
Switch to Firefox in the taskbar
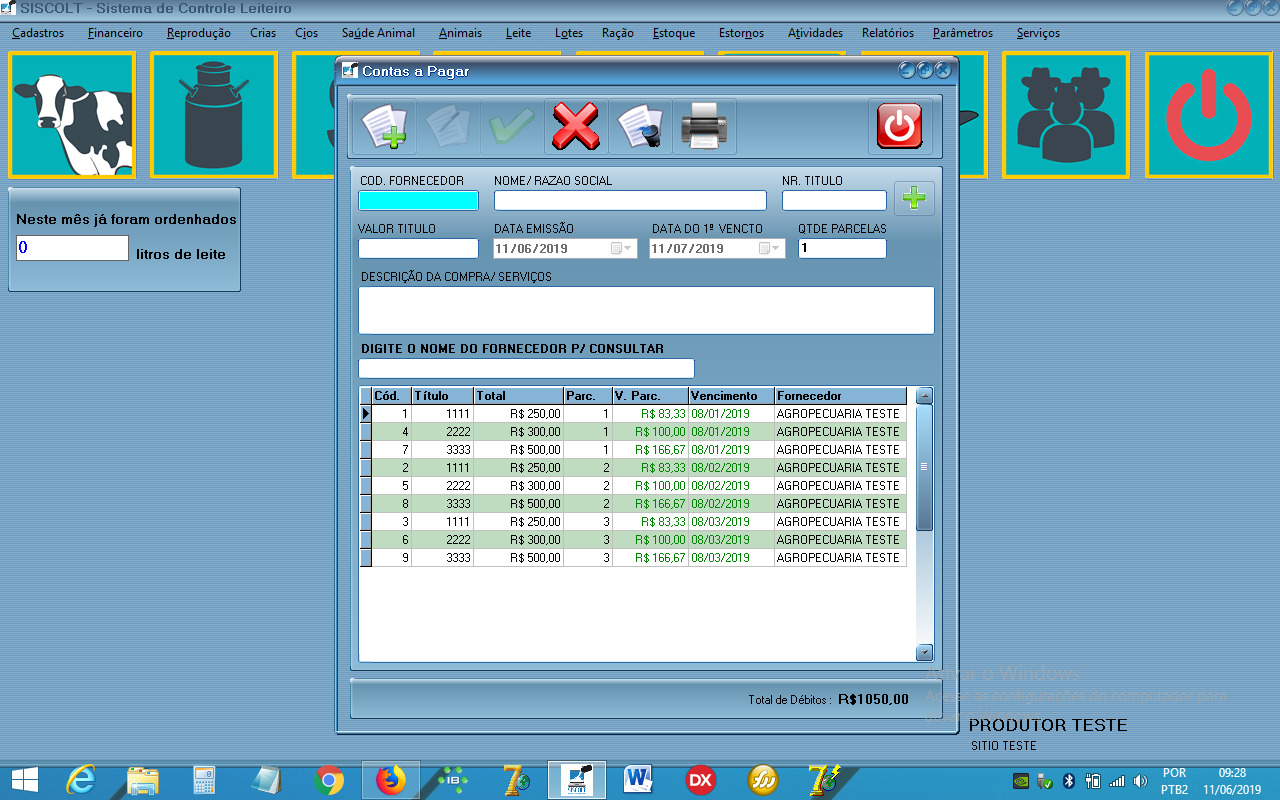tap(391, 780)
